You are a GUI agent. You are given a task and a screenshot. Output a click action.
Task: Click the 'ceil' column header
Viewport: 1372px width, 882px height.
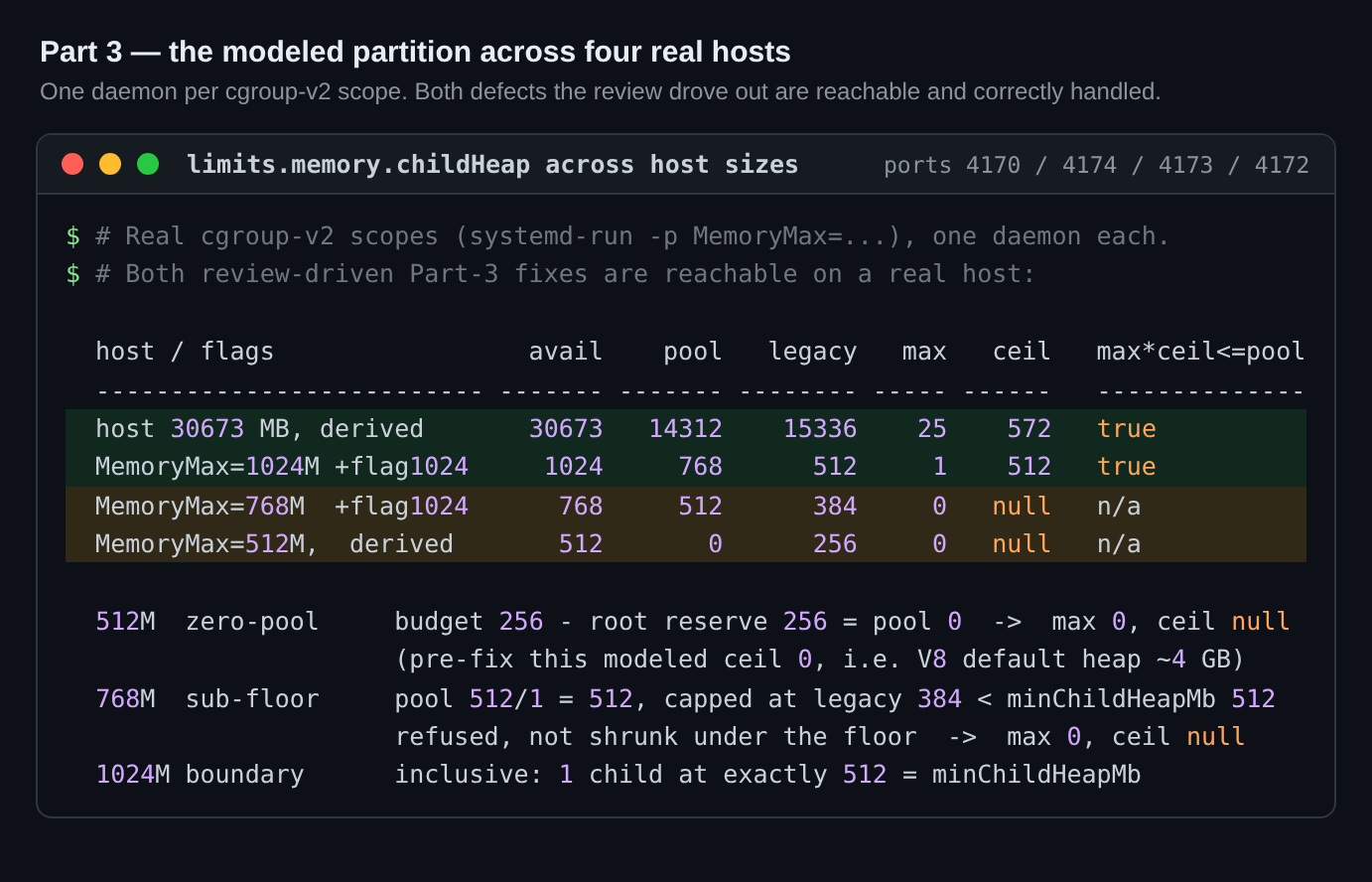click(1022, 352)
